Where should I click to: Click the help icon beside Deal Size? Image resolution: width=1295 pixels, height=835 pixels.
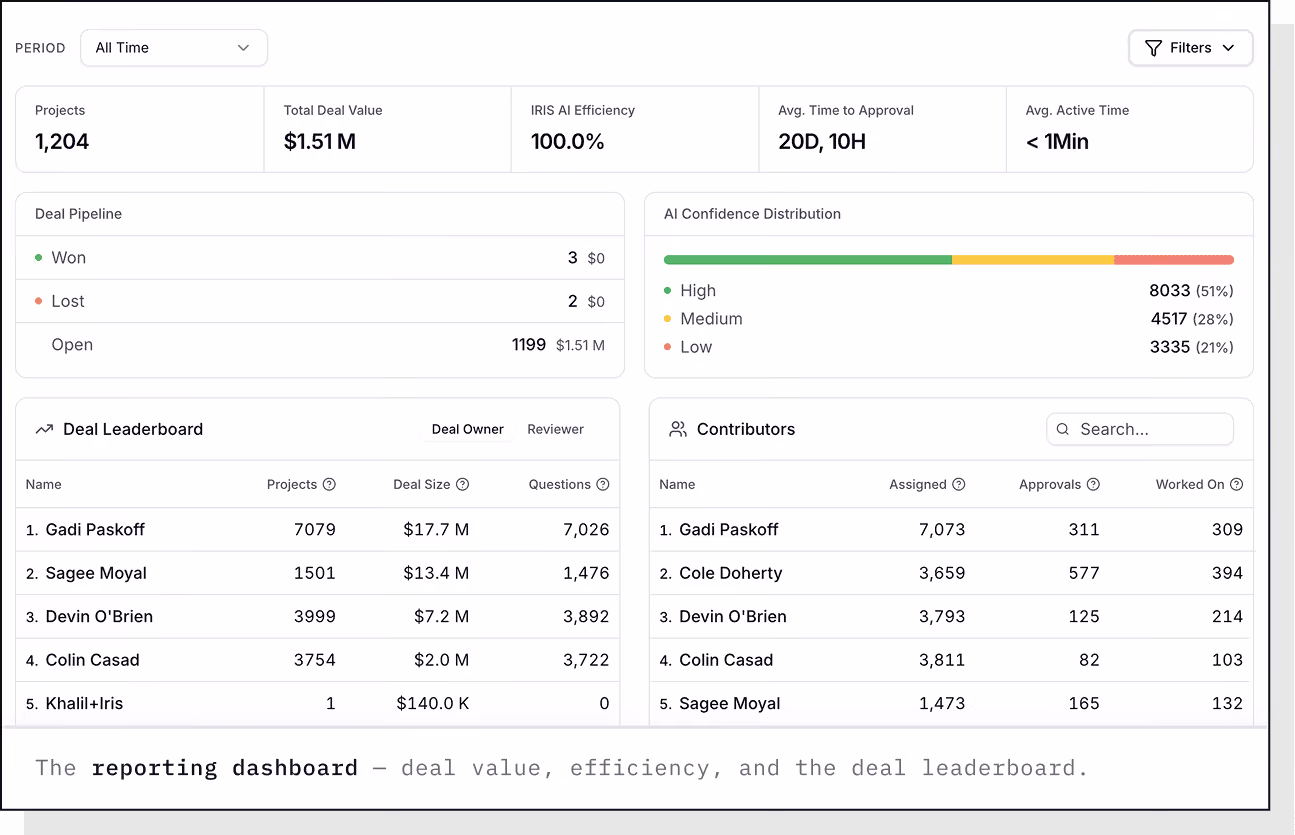[x=462, y=484]
